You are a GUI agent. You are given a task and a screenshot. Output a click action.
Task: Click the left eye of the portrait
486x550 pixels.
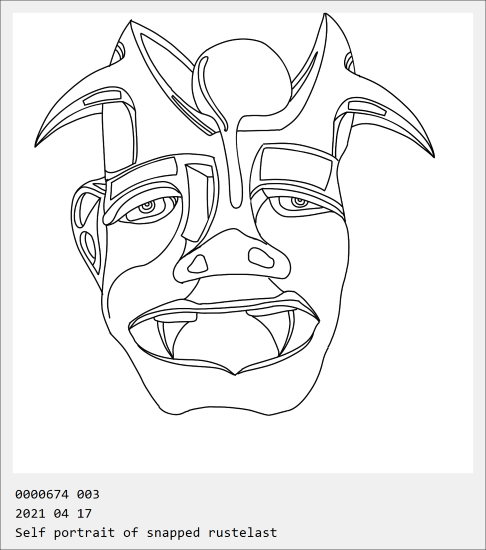tap(147, 208)
